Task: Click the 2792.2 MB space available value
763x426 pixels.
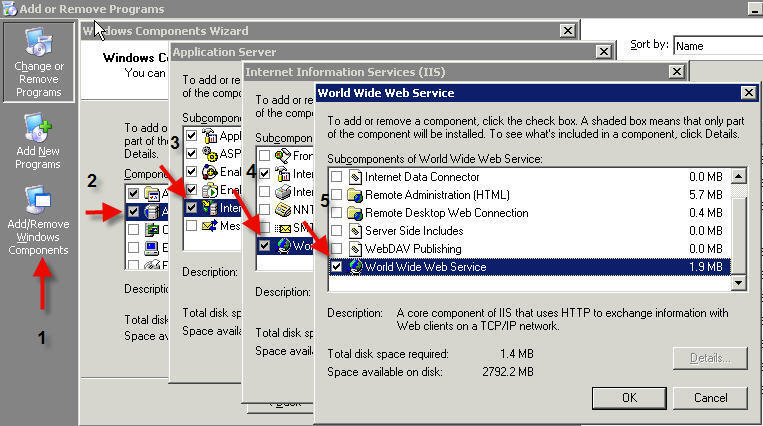Action: [x=508, y=372]
